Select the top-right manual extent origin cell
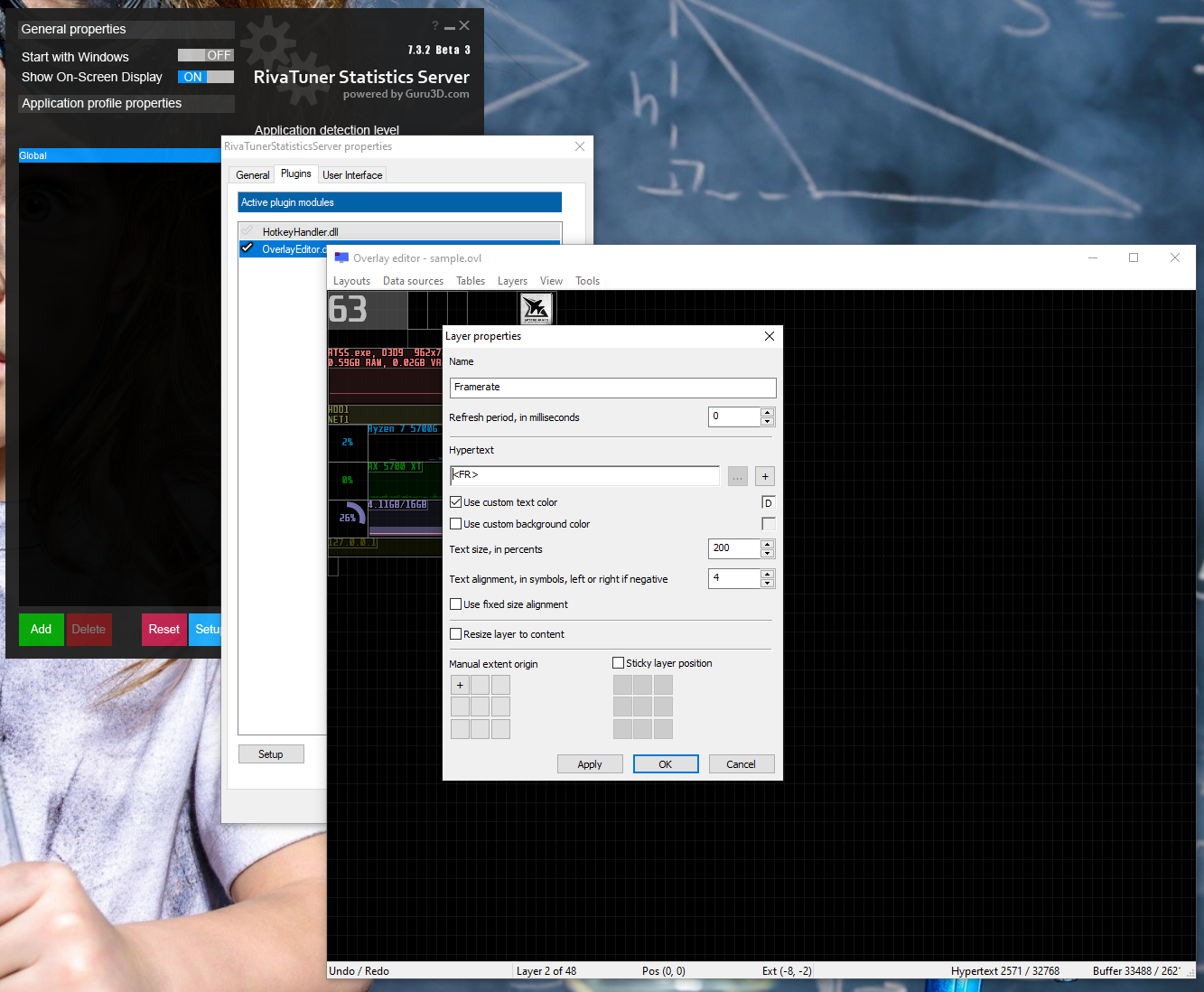 pos(500,685)
